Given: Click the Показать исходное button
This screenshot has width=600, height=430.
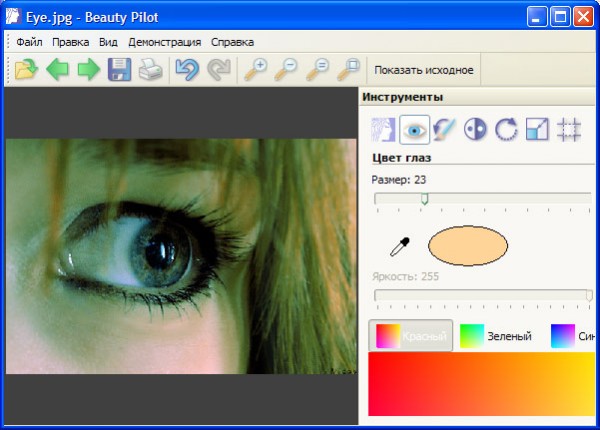Looking at the screenshot, I should (423, 70).
